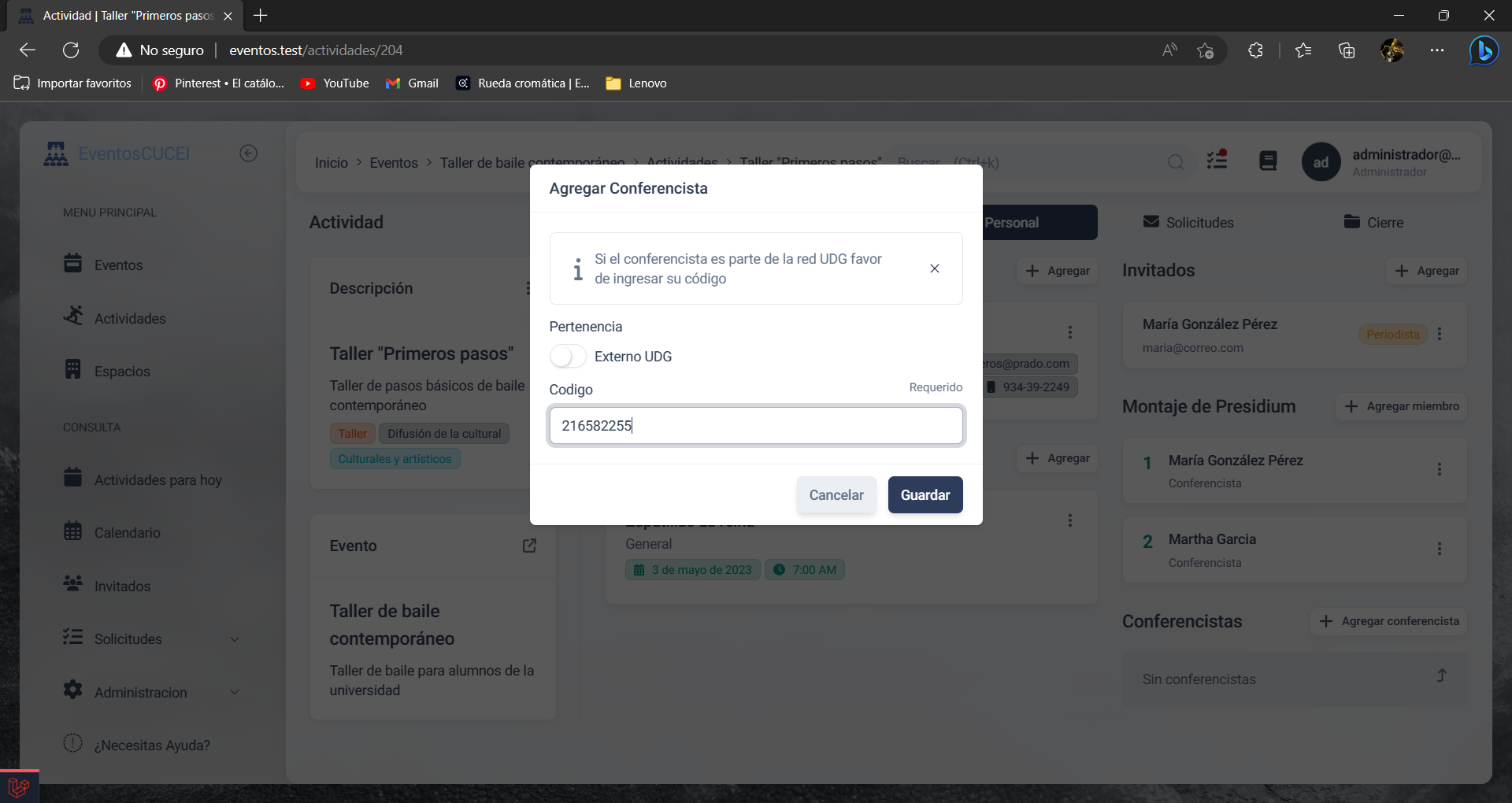1512x803 pixels.
Task: Toggle the Externo UDG switch
Action: coord(568,357)
